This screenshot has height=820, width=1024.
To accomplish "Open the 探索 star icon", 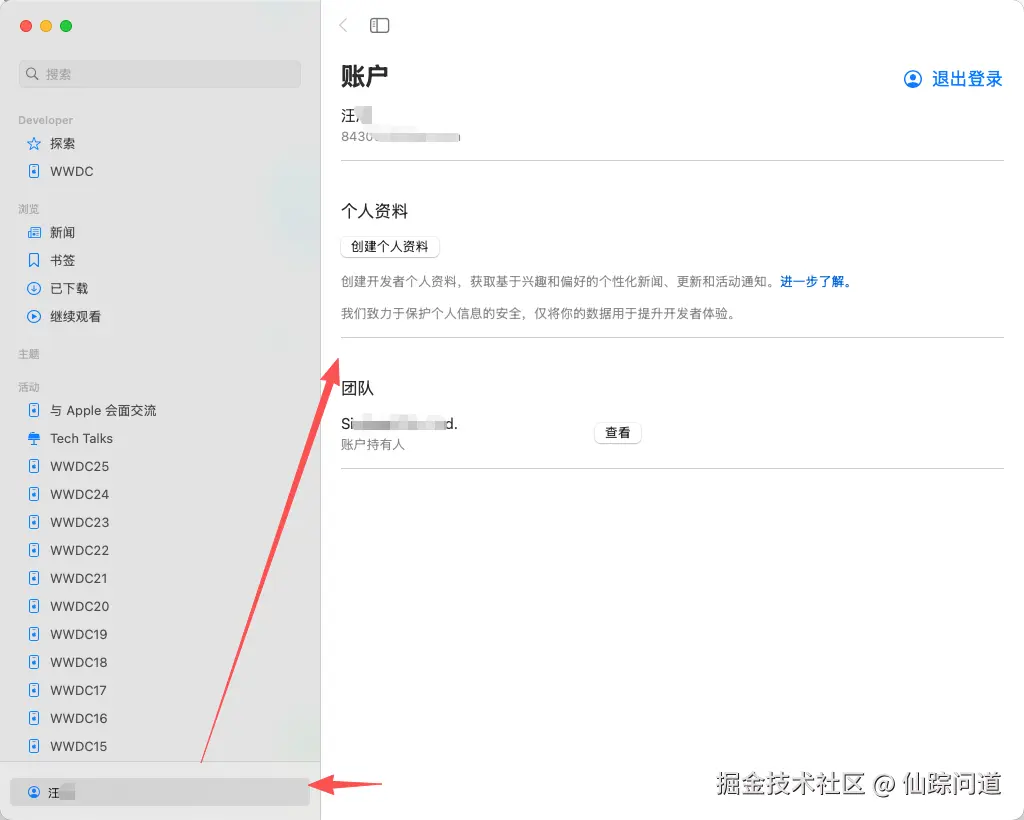I will click(x=34, y=144).
